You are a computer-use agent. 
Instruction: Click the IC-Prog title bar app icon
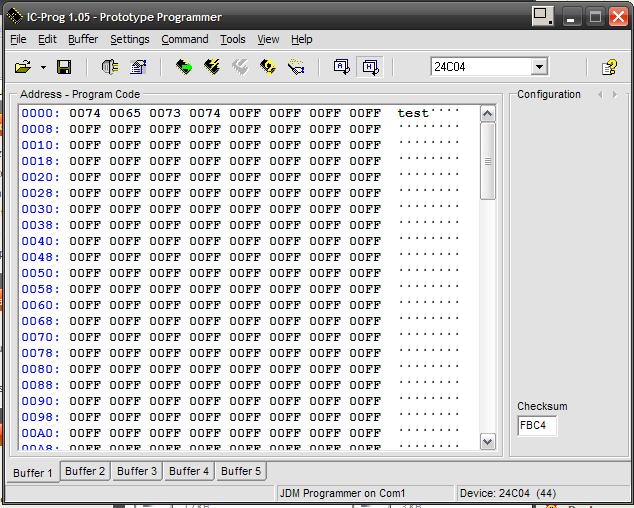point(15,17)
